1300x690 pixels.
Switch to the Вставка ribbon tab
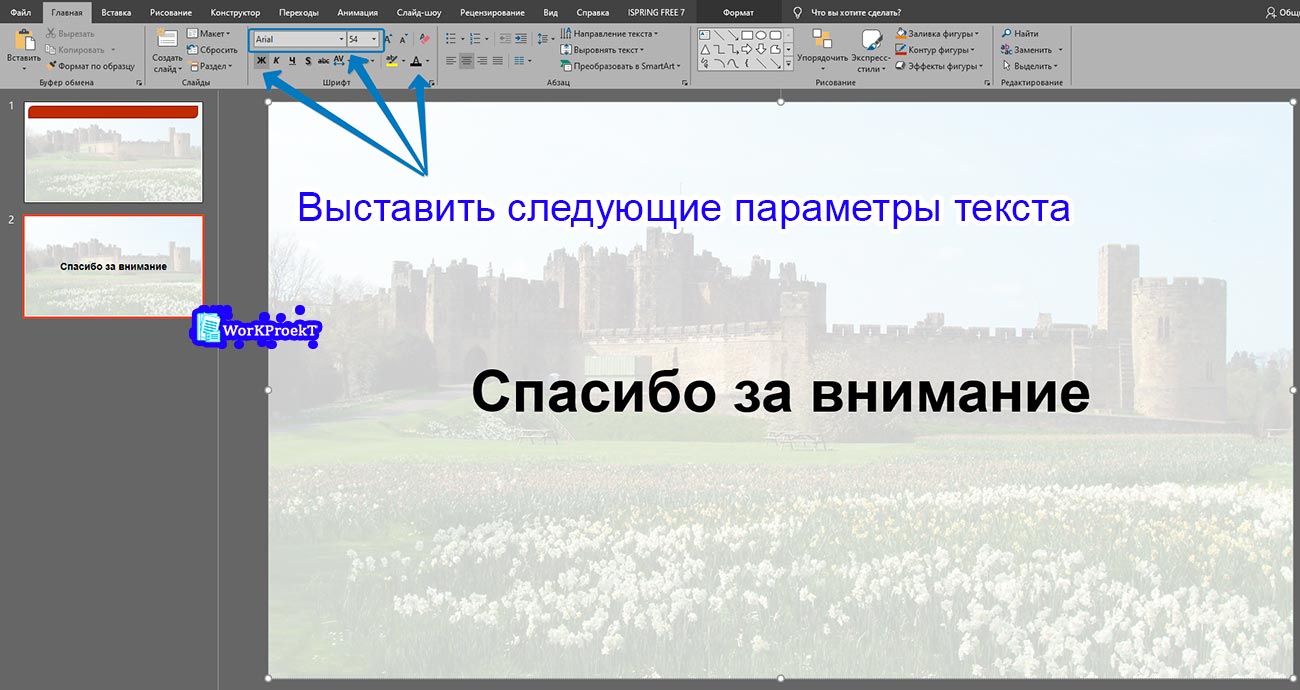point(115,12)
